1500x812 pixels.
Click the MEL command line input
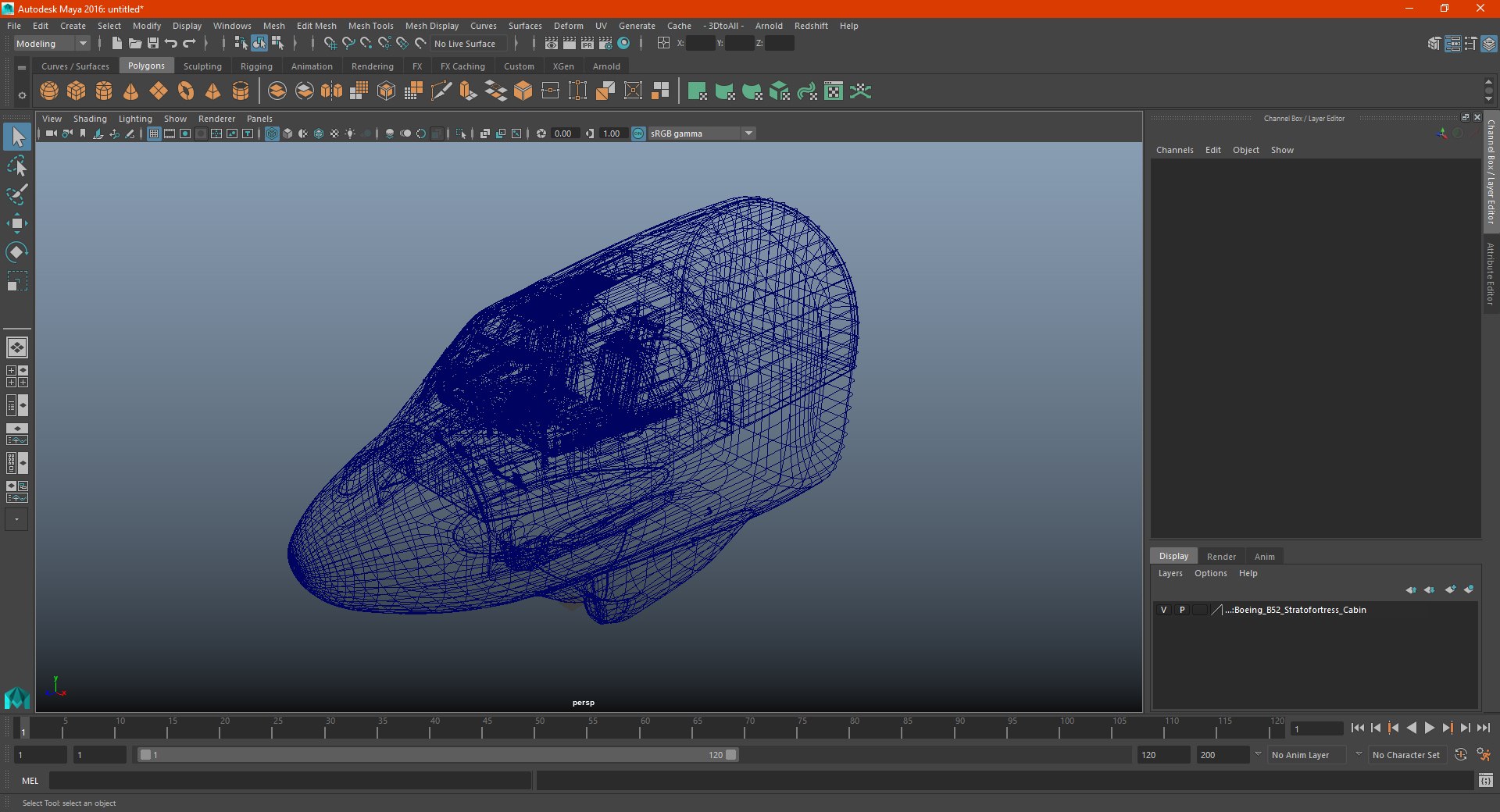coord(290,781)
